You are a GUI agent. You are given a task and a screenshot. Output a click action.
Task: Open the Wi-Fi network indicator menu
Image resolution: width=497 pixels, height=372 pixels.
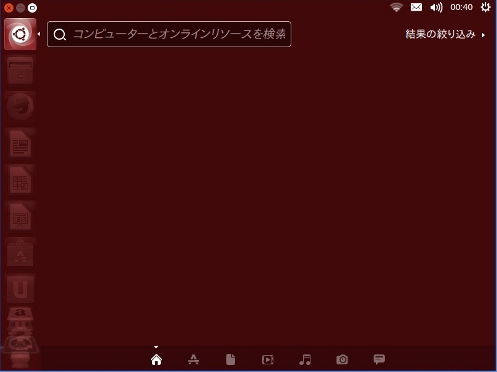point(396,7)
